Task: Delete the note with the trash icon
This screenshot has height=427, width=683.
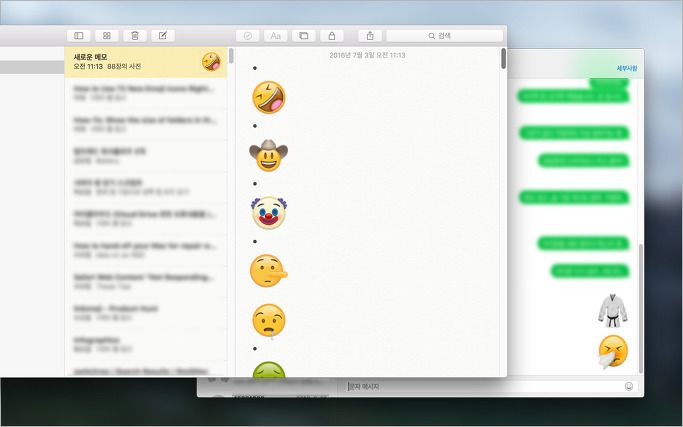Action: 135,36
